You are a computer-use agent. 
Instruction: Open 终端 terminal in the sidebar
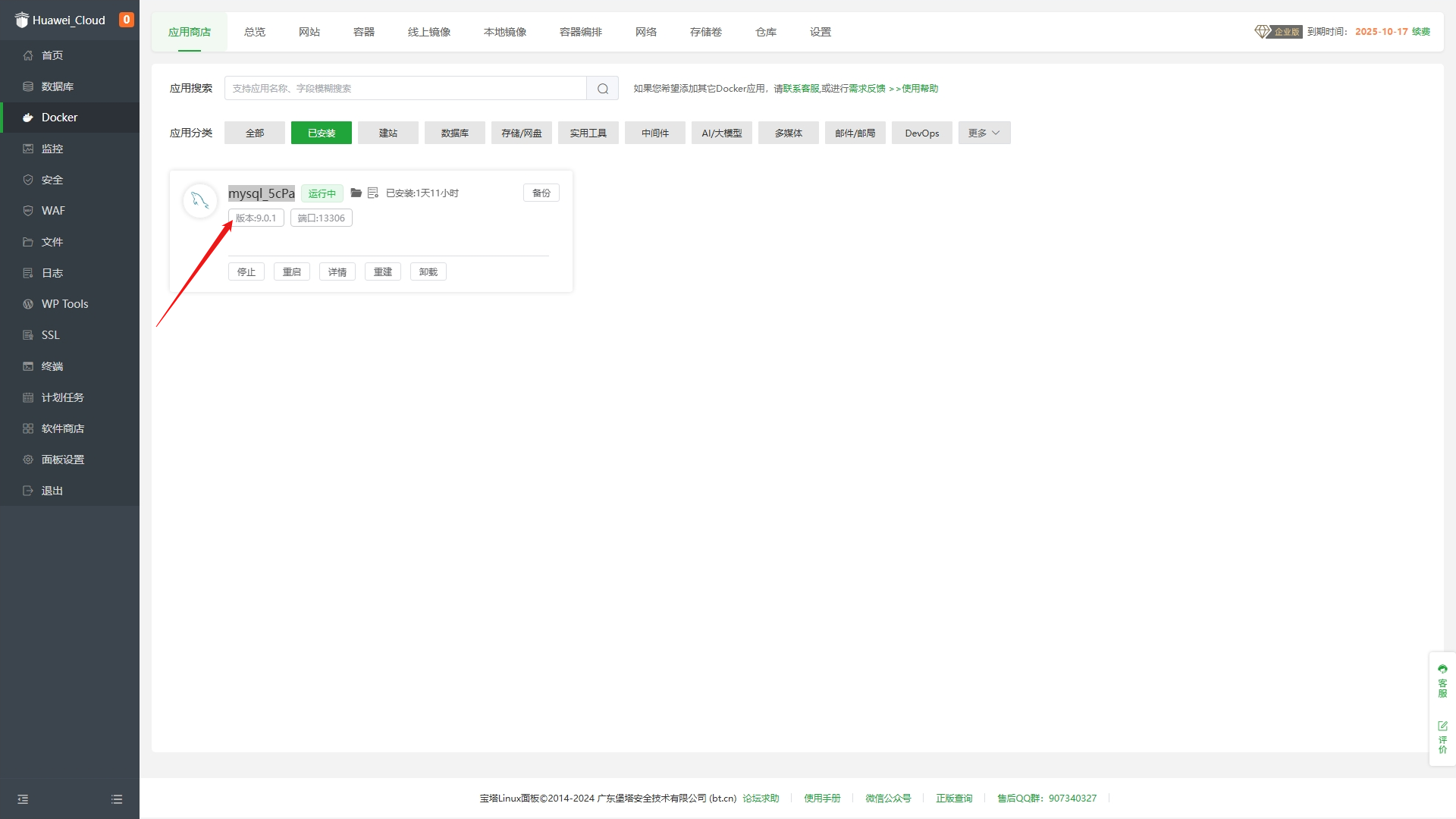pyautogui.click(x=70, y=366)
